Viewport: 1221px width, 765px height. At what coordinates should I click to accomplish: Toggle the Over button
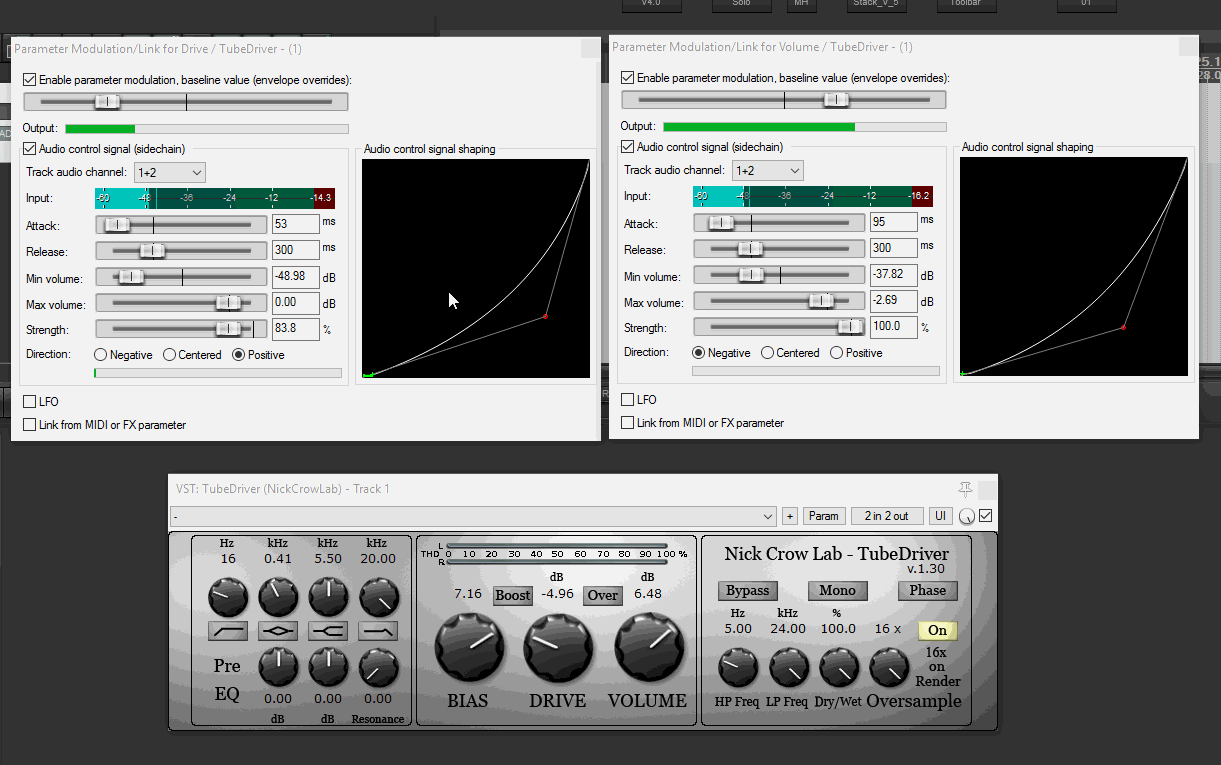click(x=603, y=595)
